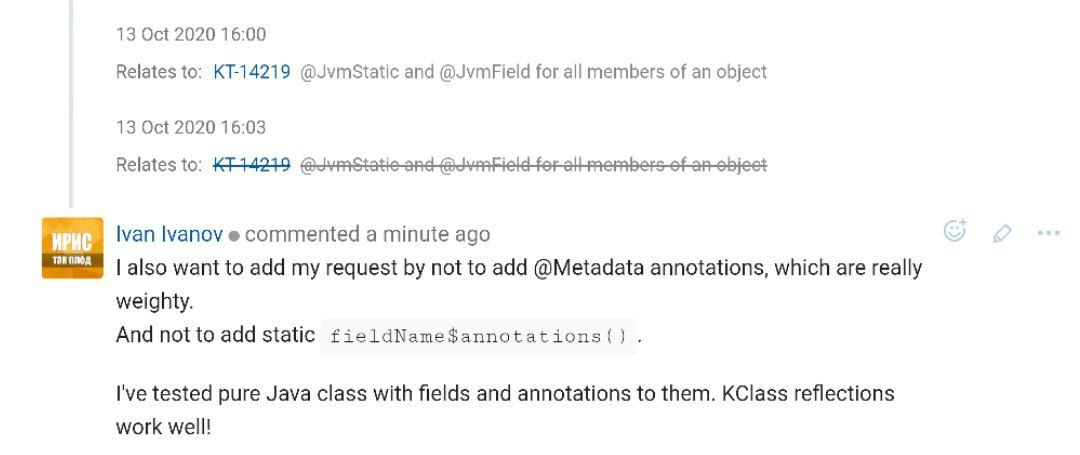This screenshot has height=455, width=1080.
Task: Edit the comment with the pencil icon
Action: tap(1001, 233)
